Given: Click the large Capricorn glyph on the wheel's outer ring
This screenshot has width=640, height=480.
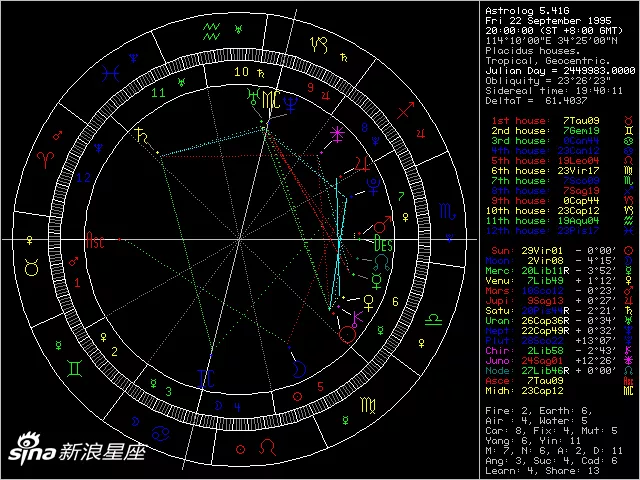Looking at the screenshot, I should tap(319, 45).
